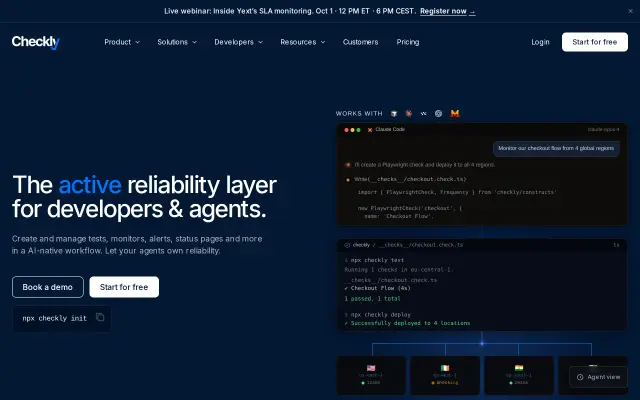Go to the Customers page
Image resolution: width=640 pixels, height=400 pixels.
tap(360, 42)
